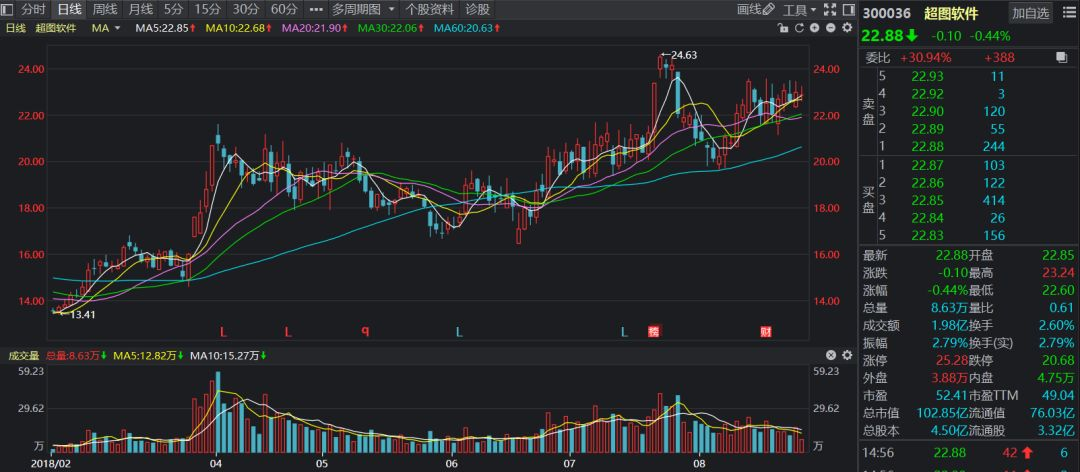Click the 24.63 high price marker
The image size is (1080, 472).
pos(680,55)
